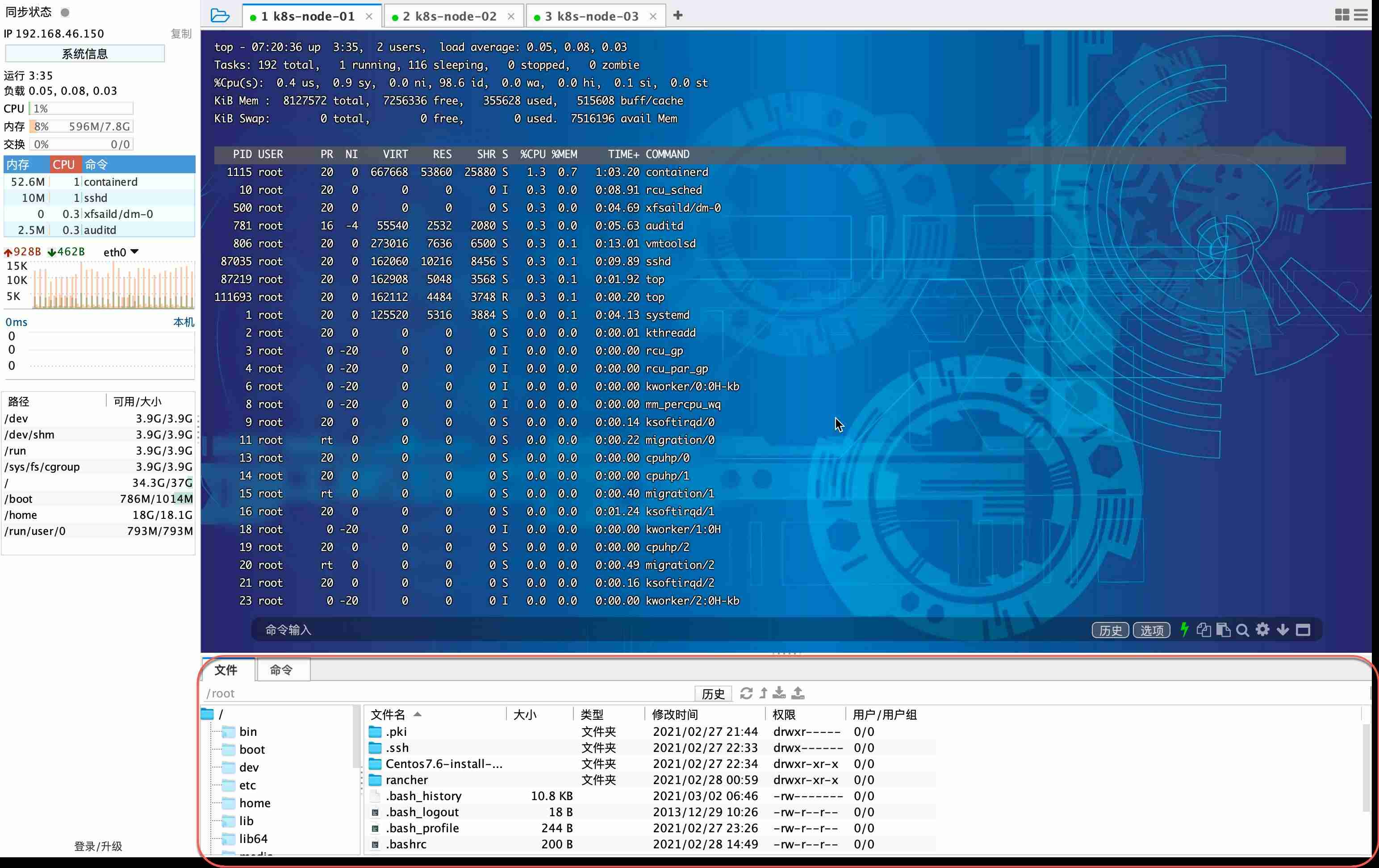Select the bin folder in tree

coord(239,732)
